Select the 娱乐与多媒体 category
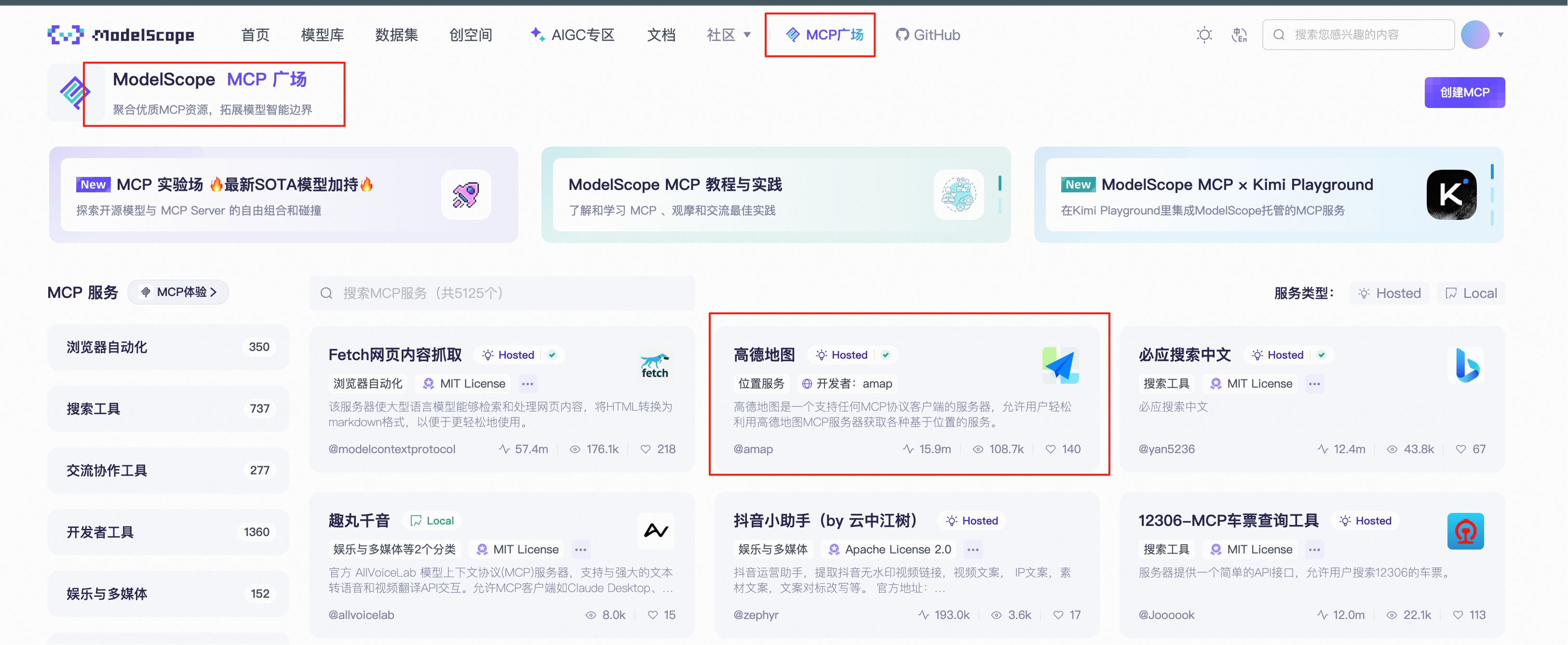This screenshot has width=1568, height=645. click(168, 593)
